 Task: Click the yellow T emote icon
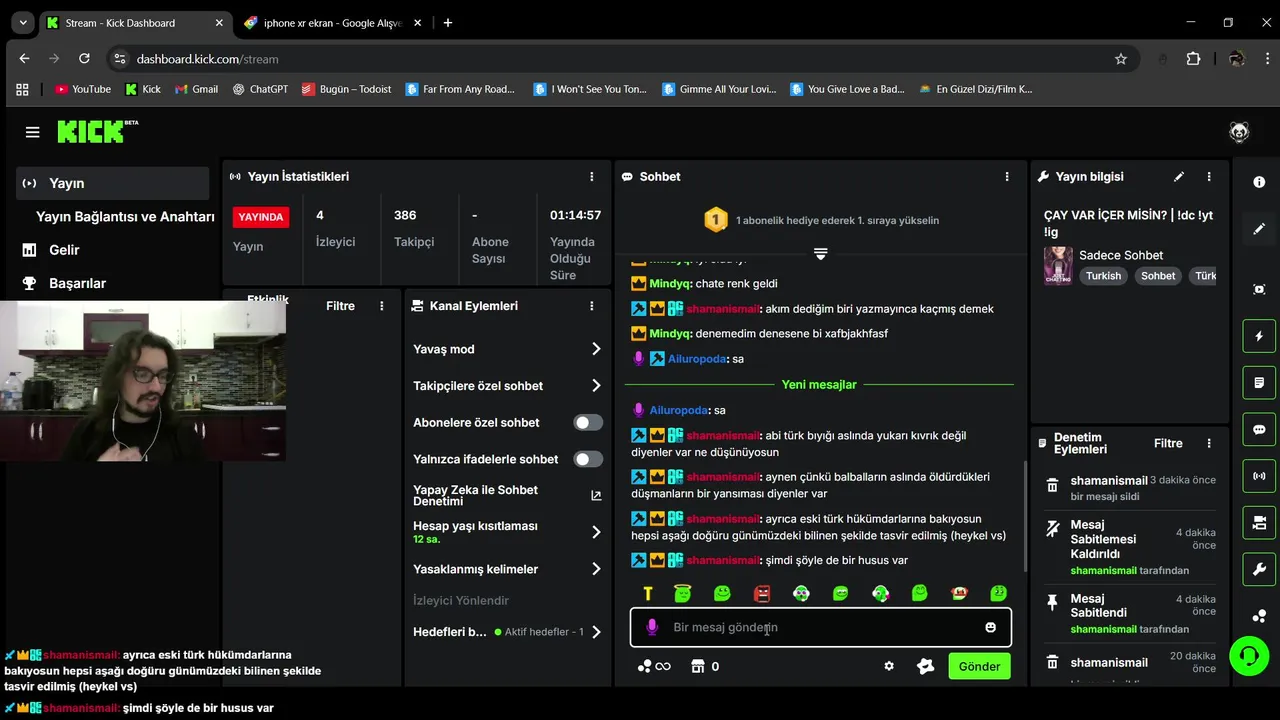647,593
